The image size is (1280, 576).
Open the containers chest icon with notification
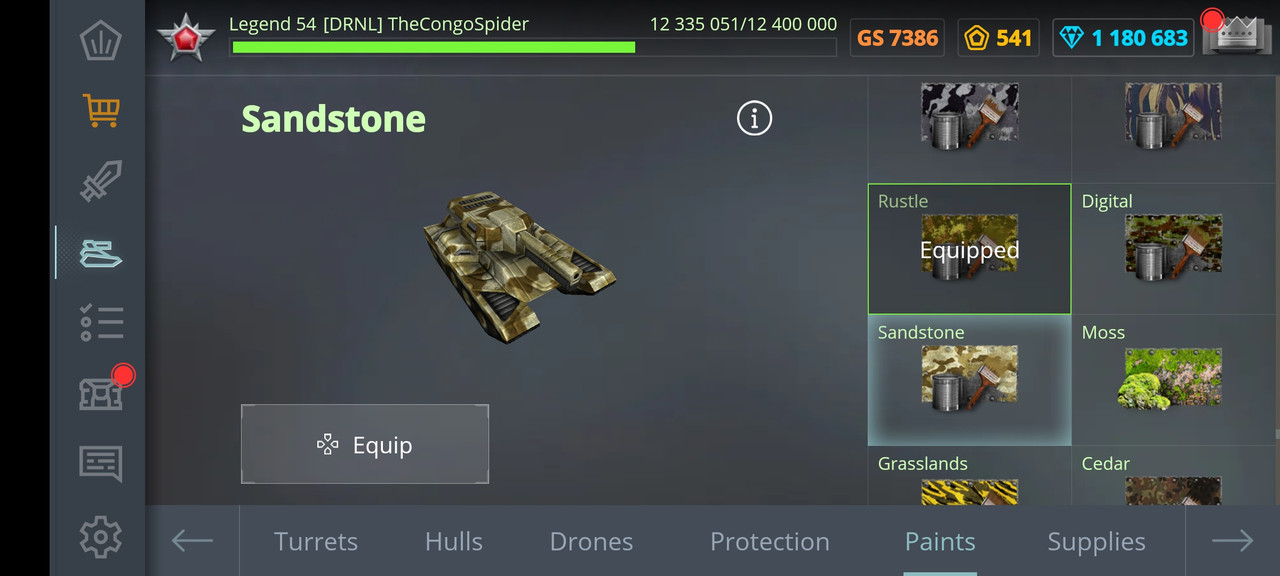coord(101,393)
